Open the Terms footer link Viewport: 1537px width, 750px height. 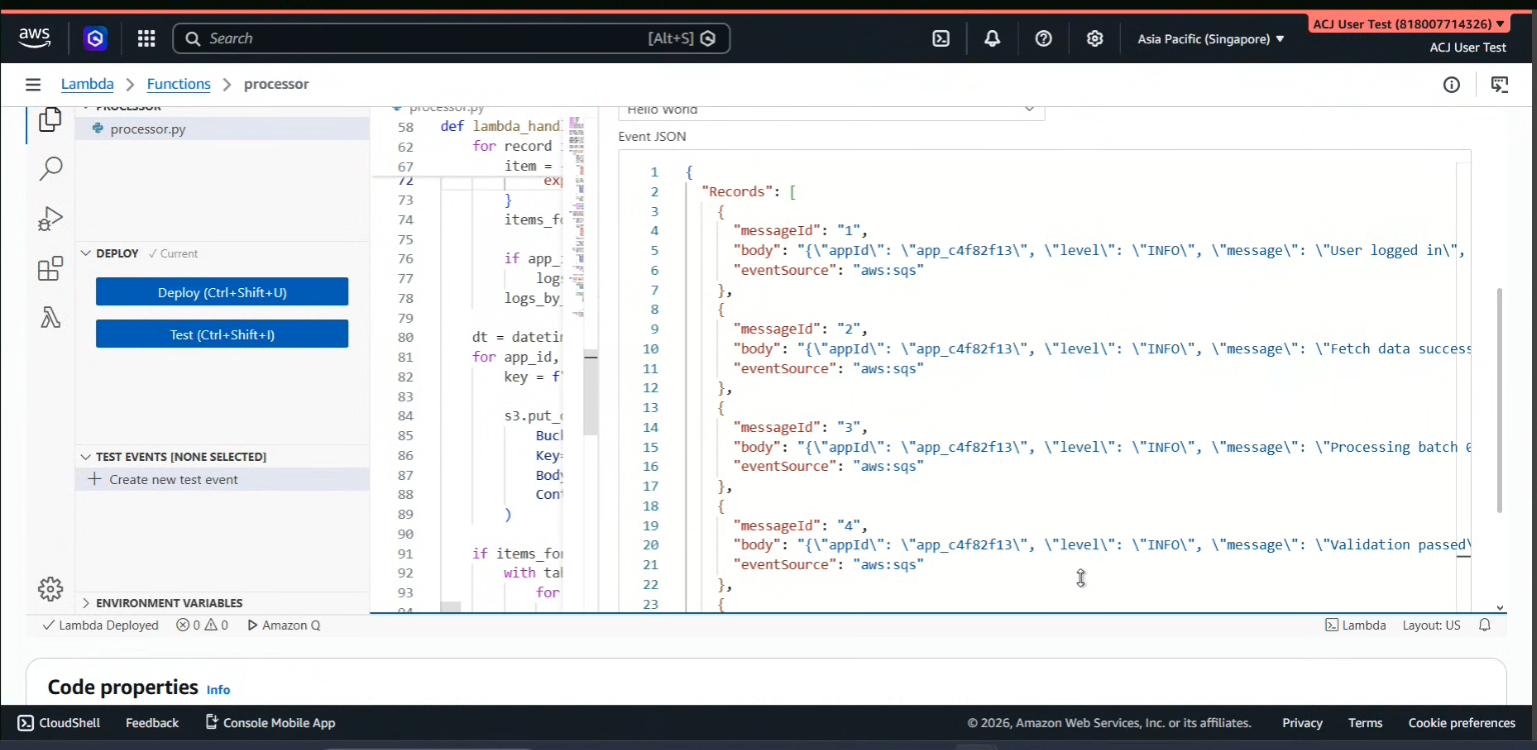[1365, 722]
